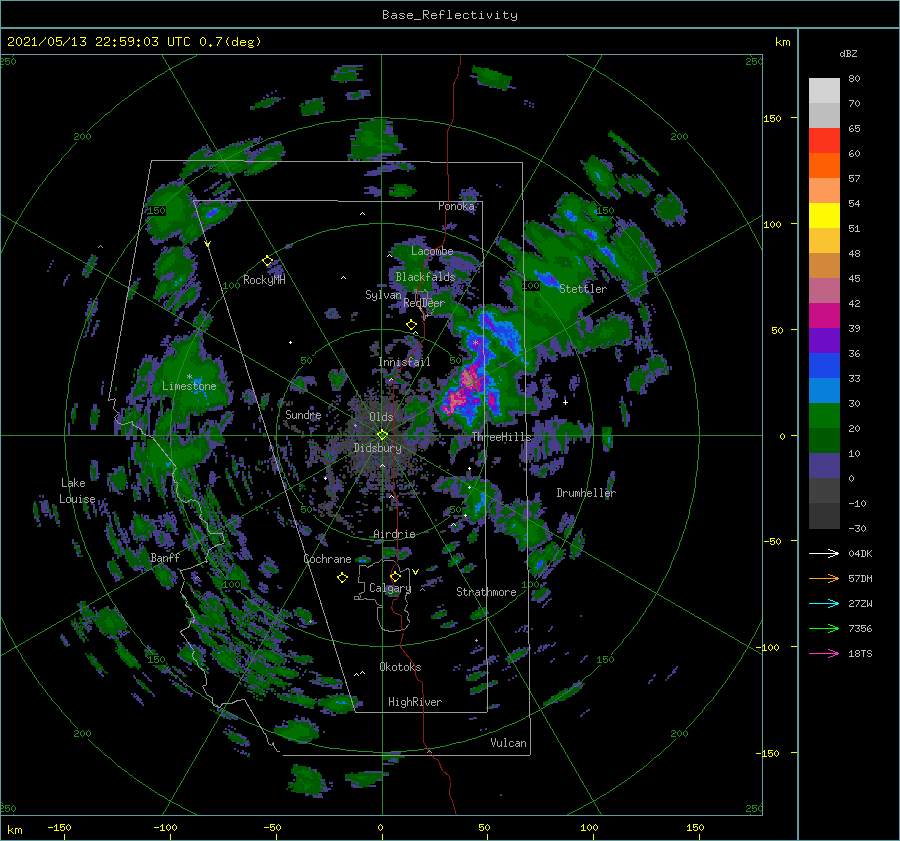Click the yellow diamond marker over Calgary

(395, 576)
